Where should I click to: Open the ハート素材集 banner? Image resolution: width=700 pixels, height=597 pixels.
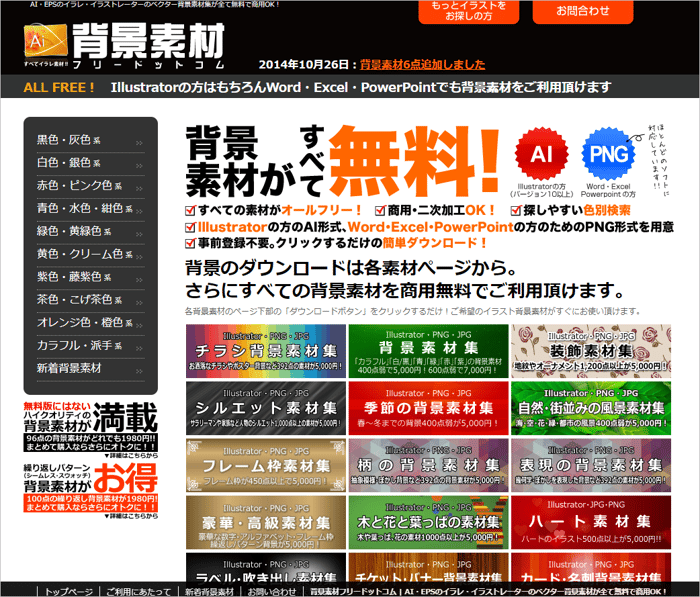591,522
